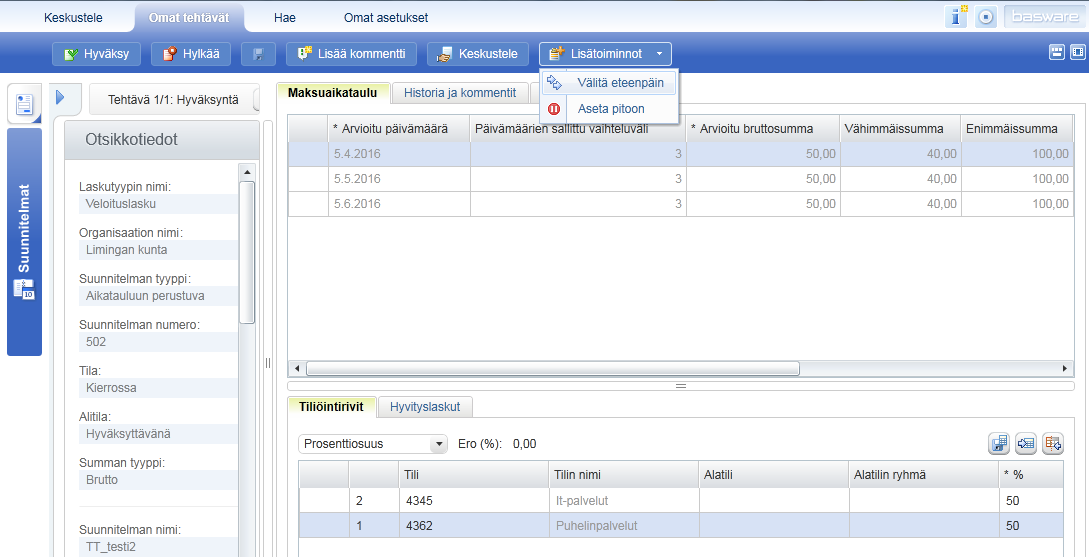Select the Maksuaikataulu tab
This screenshot has width=1089, height=557.
pos(333,92)
